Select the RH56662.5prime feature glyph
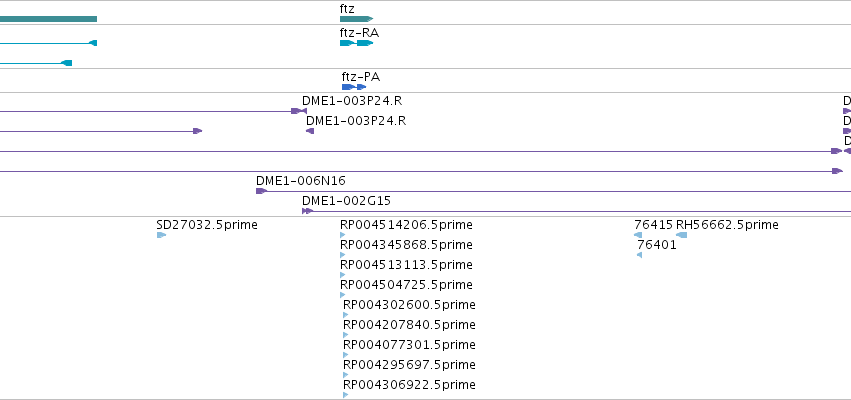The image size is (851, 400). 682,235
